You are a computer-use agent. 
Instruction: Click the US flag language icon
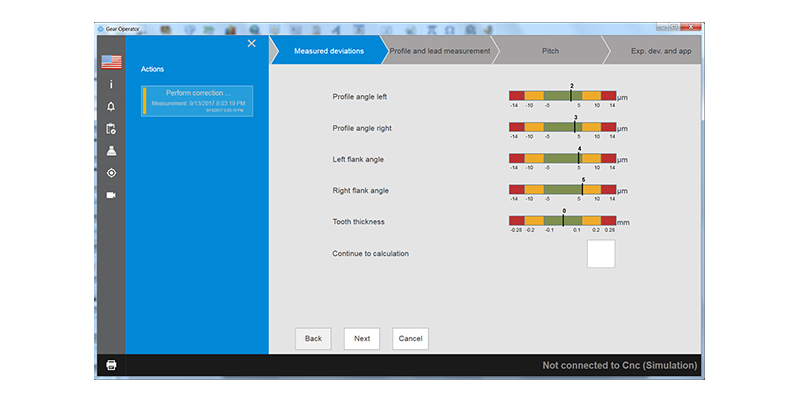[111, 62]
